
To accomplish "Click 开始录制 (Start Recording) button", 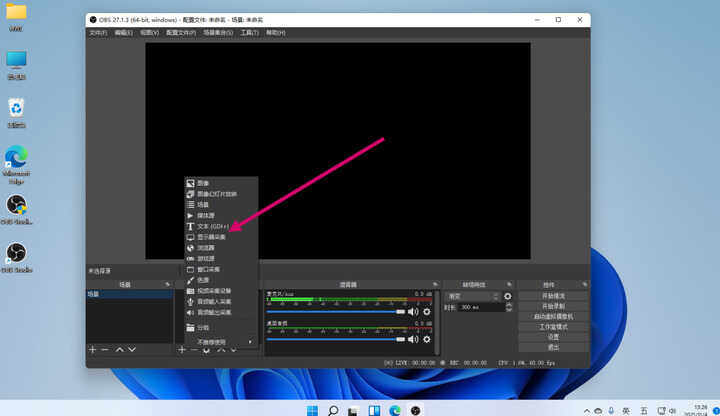I will pos(553,306).
